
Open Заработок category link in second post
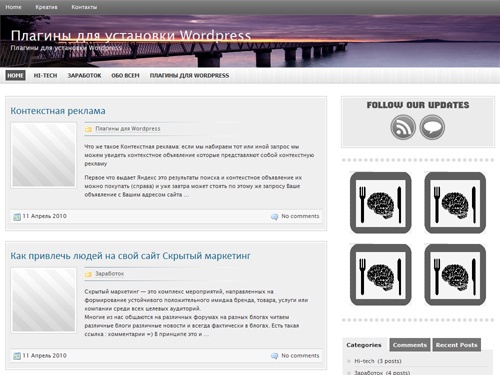tap(110, 274)
